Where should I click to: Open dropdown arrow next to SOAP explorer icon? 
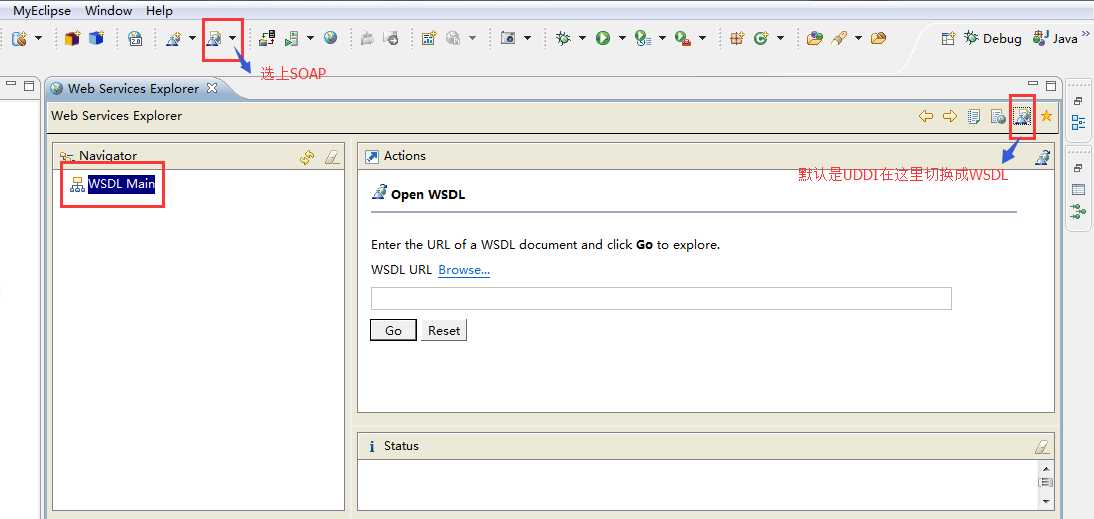[233, 38]
